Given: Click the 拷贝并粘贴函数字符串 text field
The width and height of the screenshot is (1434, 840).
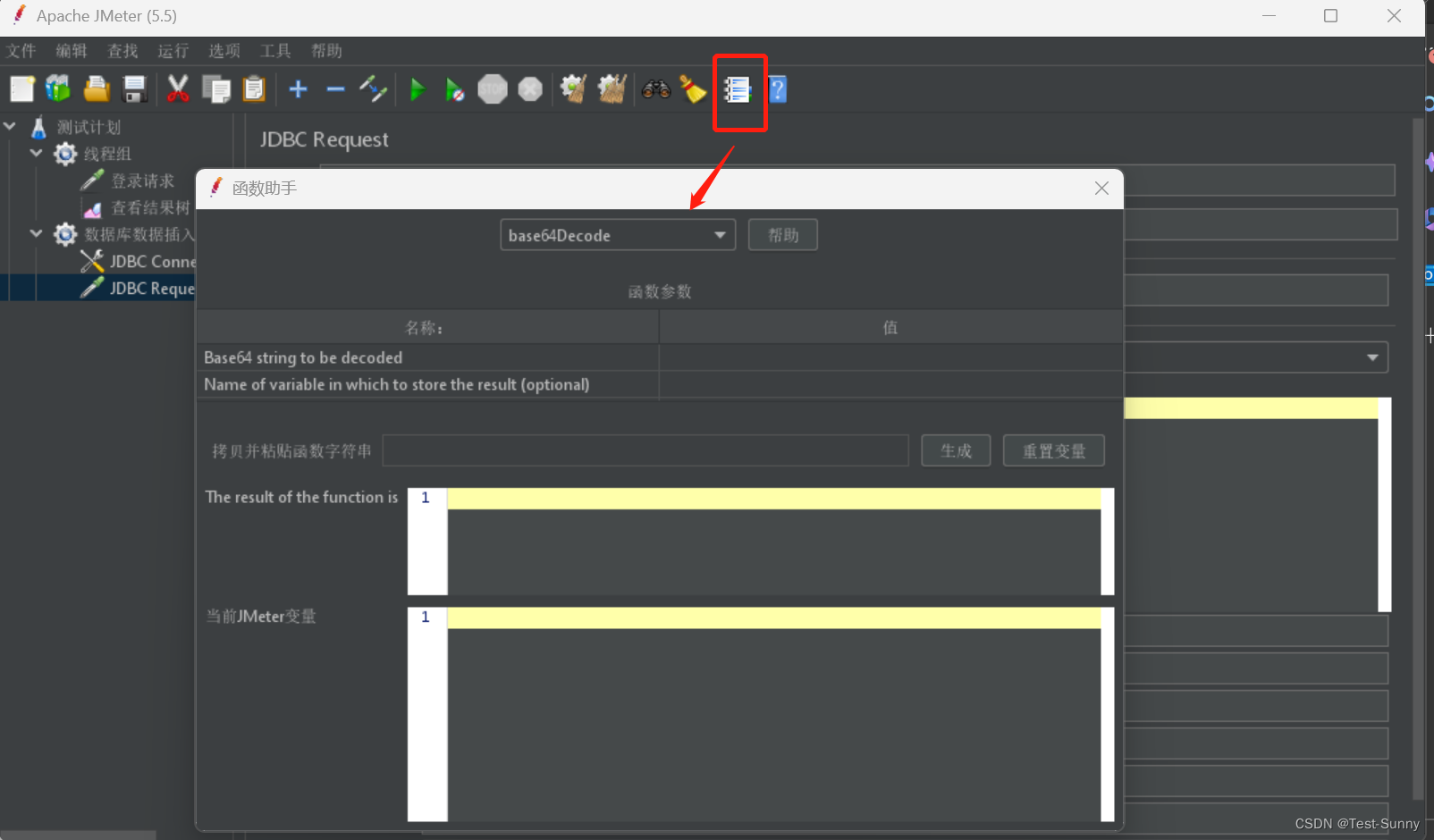Looking at the screenshot, I should [645, 450].
